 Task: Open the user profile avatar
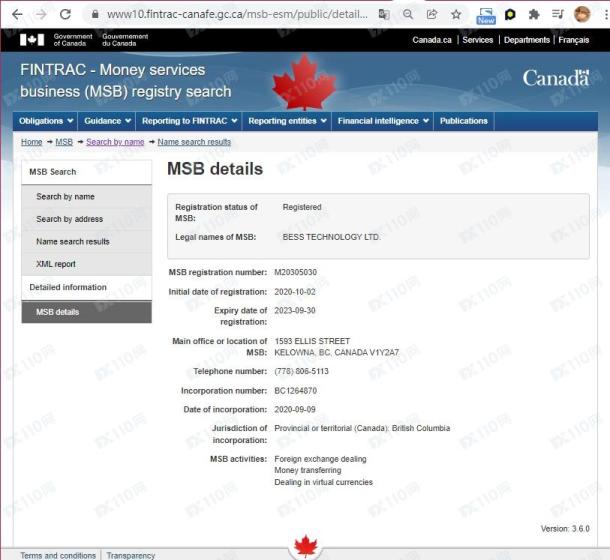click(x=582, y=14)
